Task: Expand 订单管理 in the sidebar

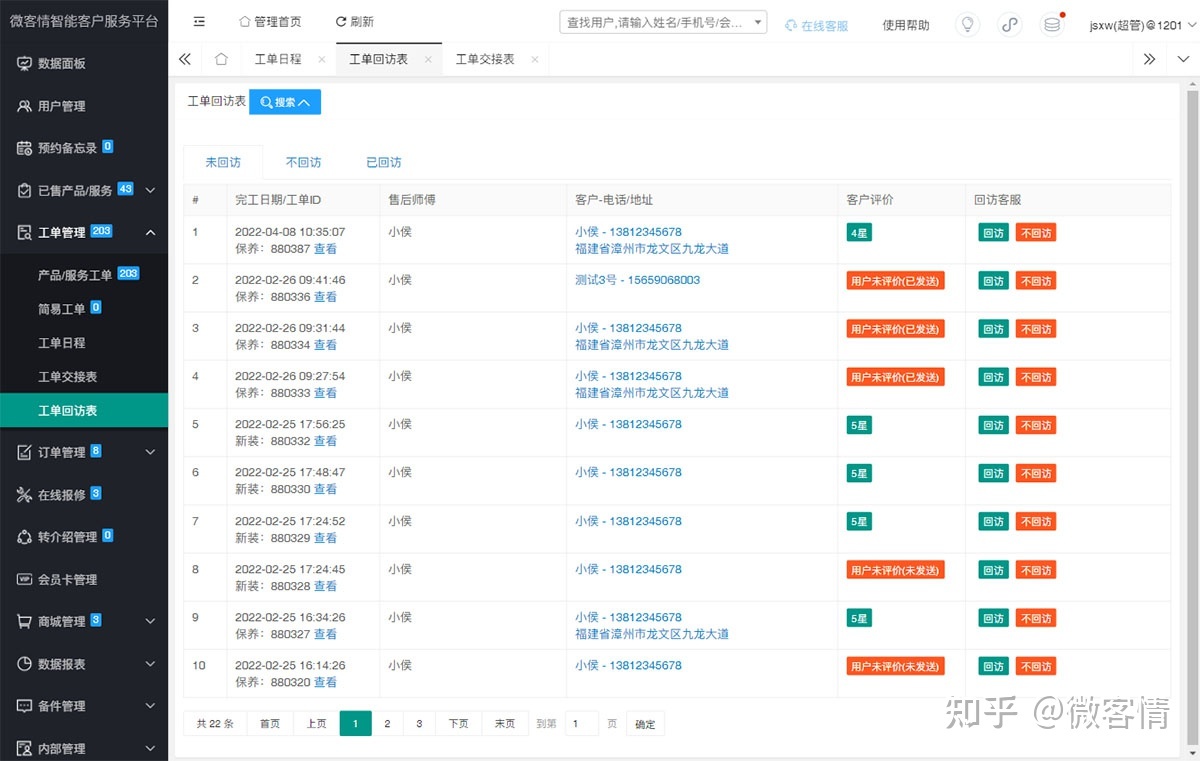Action: coord(84,452)
